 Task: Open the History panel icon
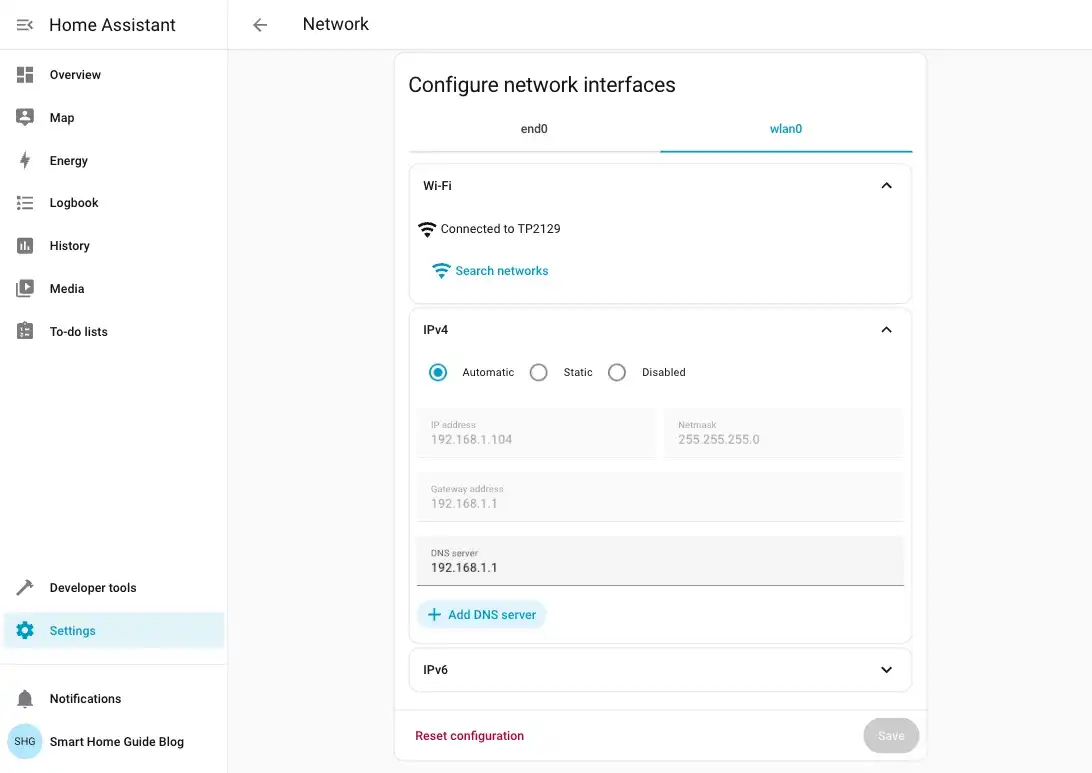click(x=23, y=245)
